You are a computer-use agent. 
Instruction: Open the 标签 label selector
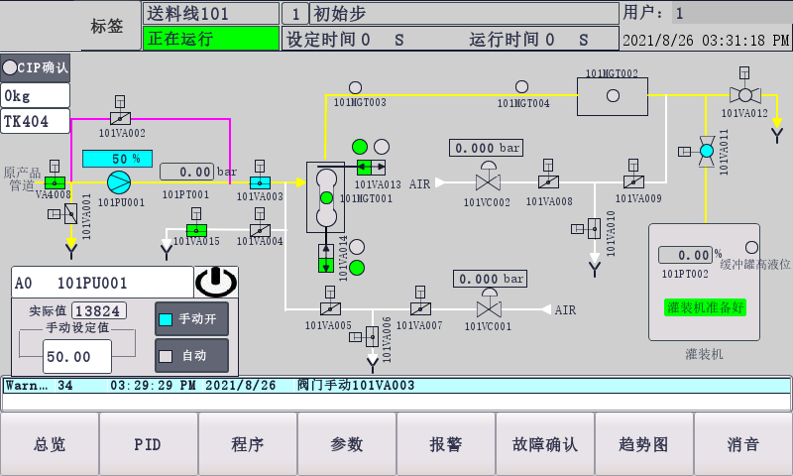[108, 27]
